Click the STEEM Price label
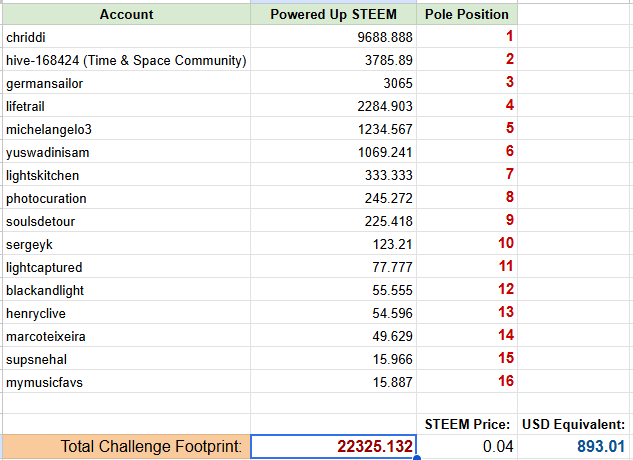The image size is (633, 460). 467,424
